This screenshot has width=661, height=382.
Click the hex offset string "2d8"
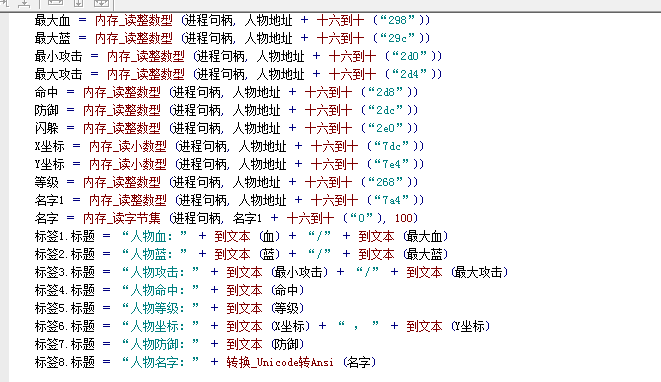click(385, 92)
